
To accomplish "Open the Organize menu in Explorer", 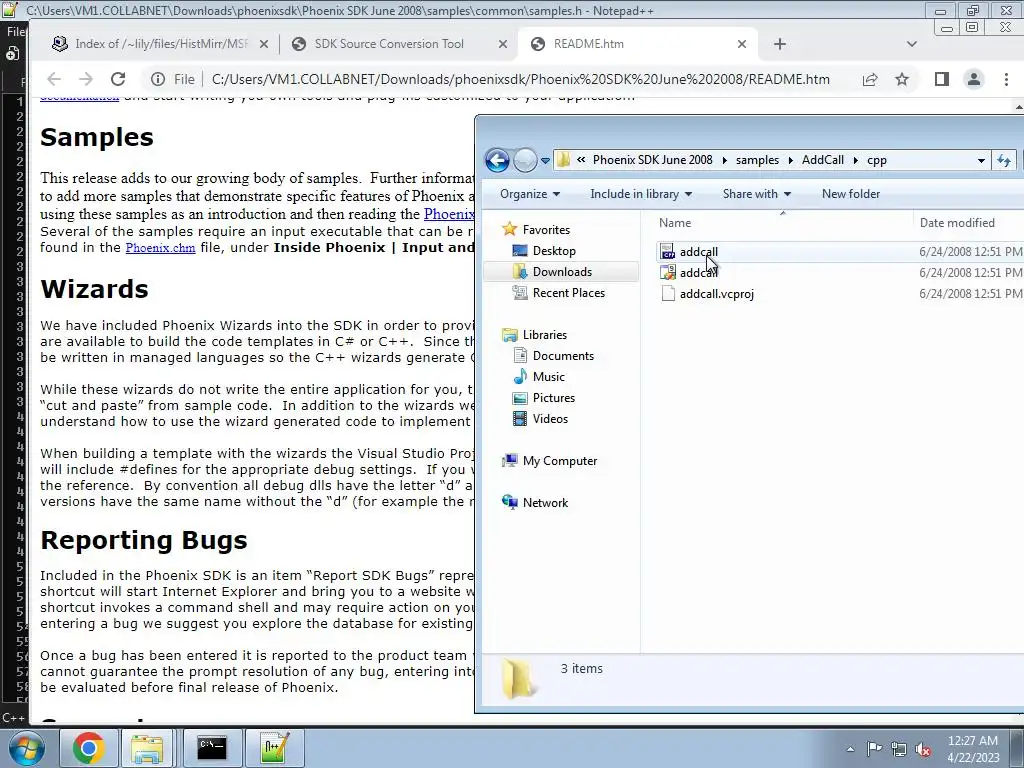I will (530, 194).
